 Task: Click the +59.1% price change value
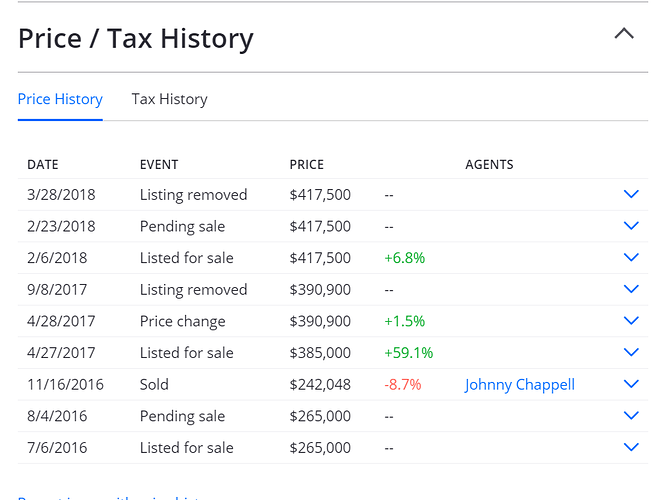pyautogui.click(x=408, y=353)
